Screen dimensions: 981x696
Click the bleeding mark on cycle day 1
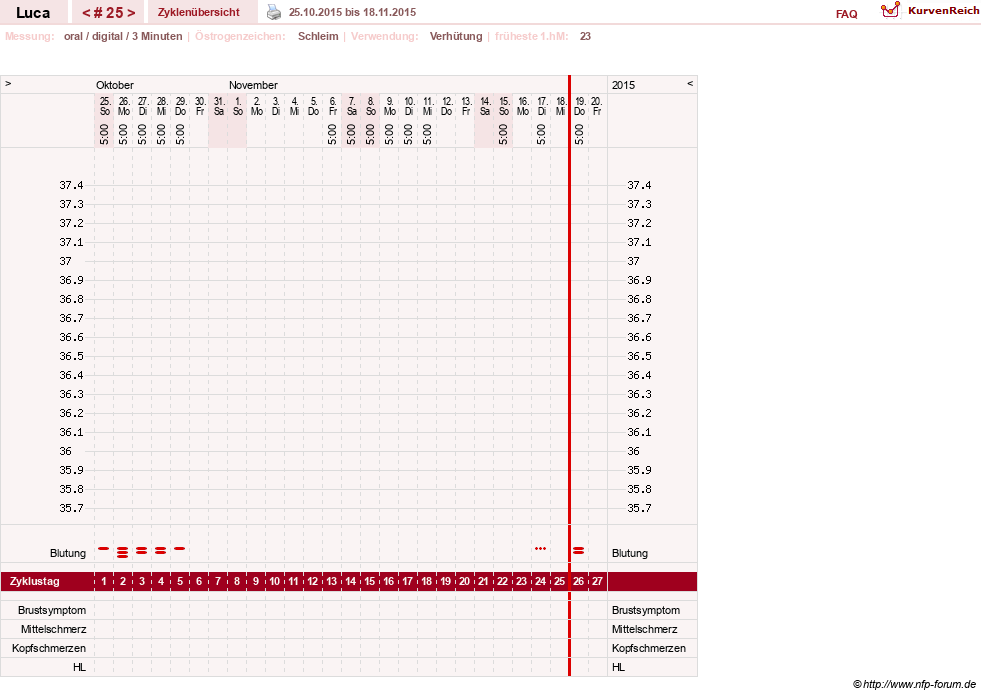[104, 548]
